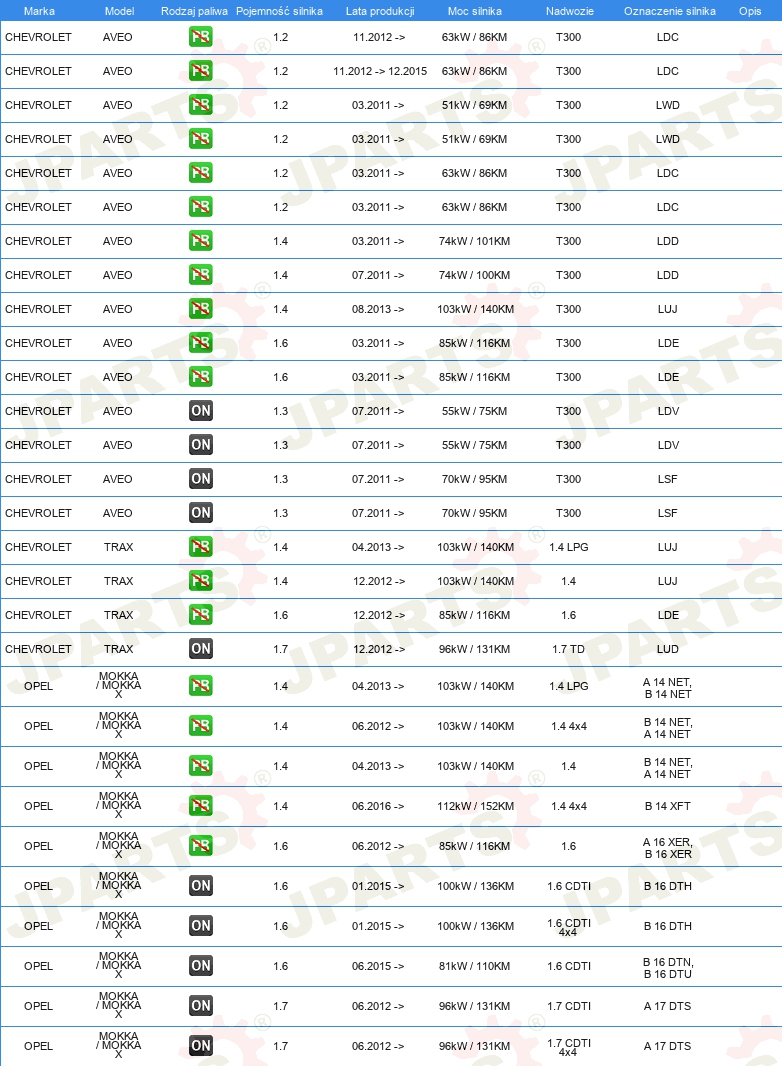Click petrol icon in AVEO 74kW / 101KM row
This screenshot has height=1066, width=782.
(201, 241)
